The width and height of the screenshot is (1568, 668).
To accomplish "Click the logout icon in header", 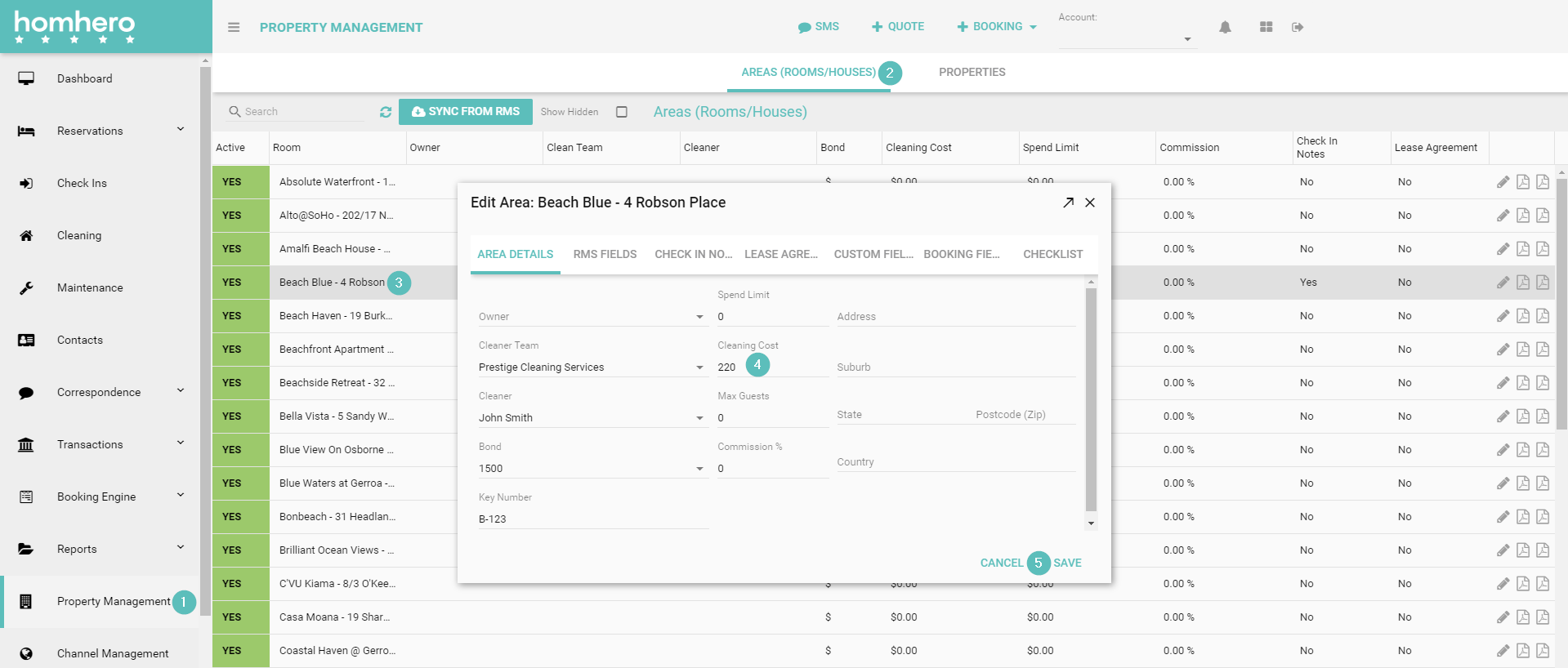I will click(x=1298, y=27).
